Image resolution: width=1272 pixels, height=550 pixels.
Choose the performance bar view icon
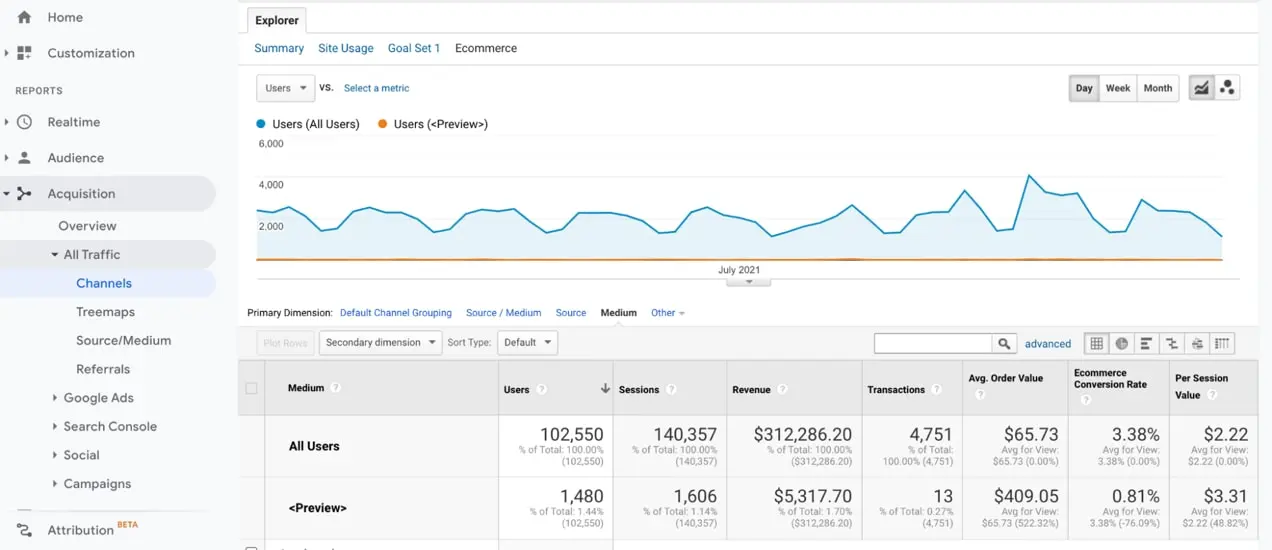click(1146, 343)
